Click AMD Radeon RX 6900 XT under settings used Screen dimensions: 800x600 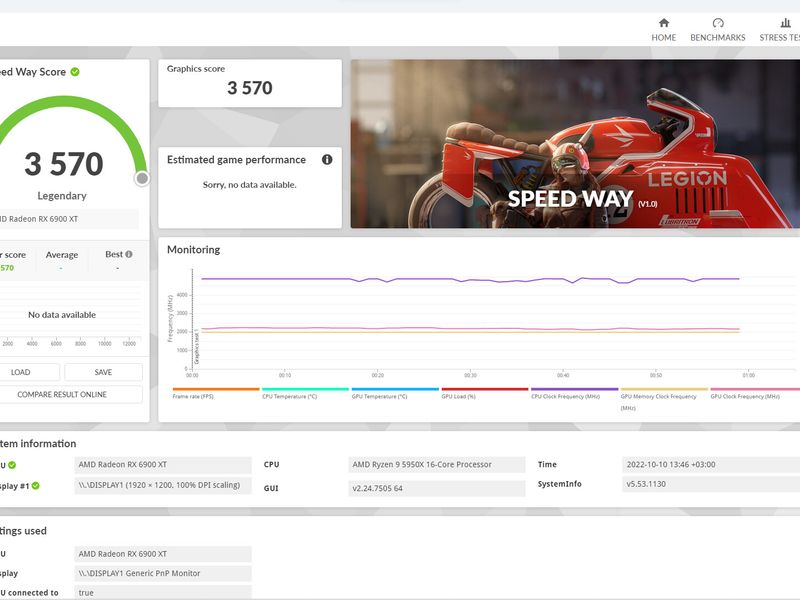pyautogui.click(x=163, y=554)
